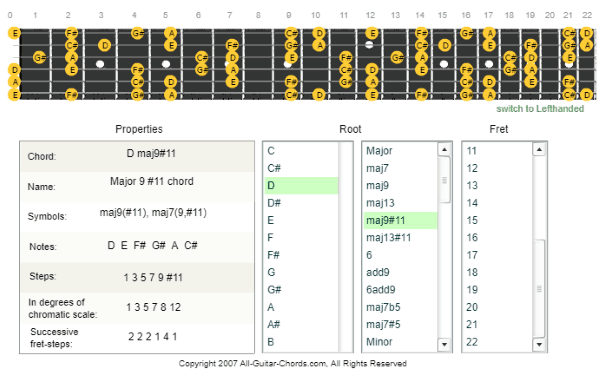Click chord type list scroll up arrow

(x=444, y=149)
